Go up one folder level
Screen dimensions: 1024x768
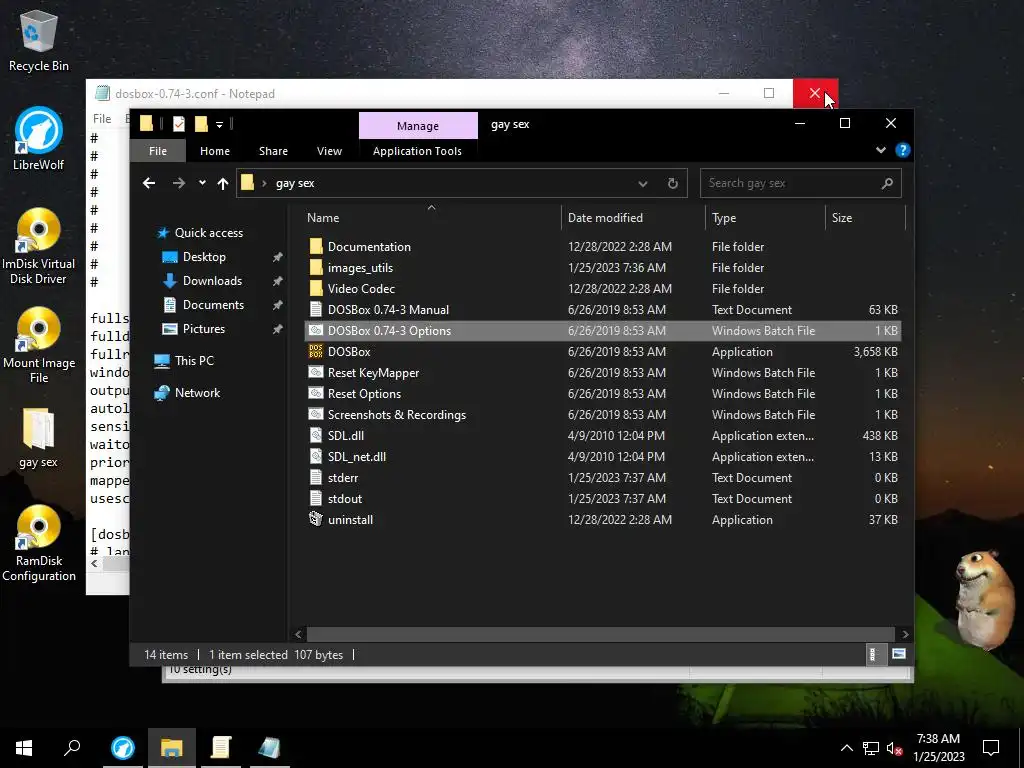pyautogui.click(x=223, y=184)
